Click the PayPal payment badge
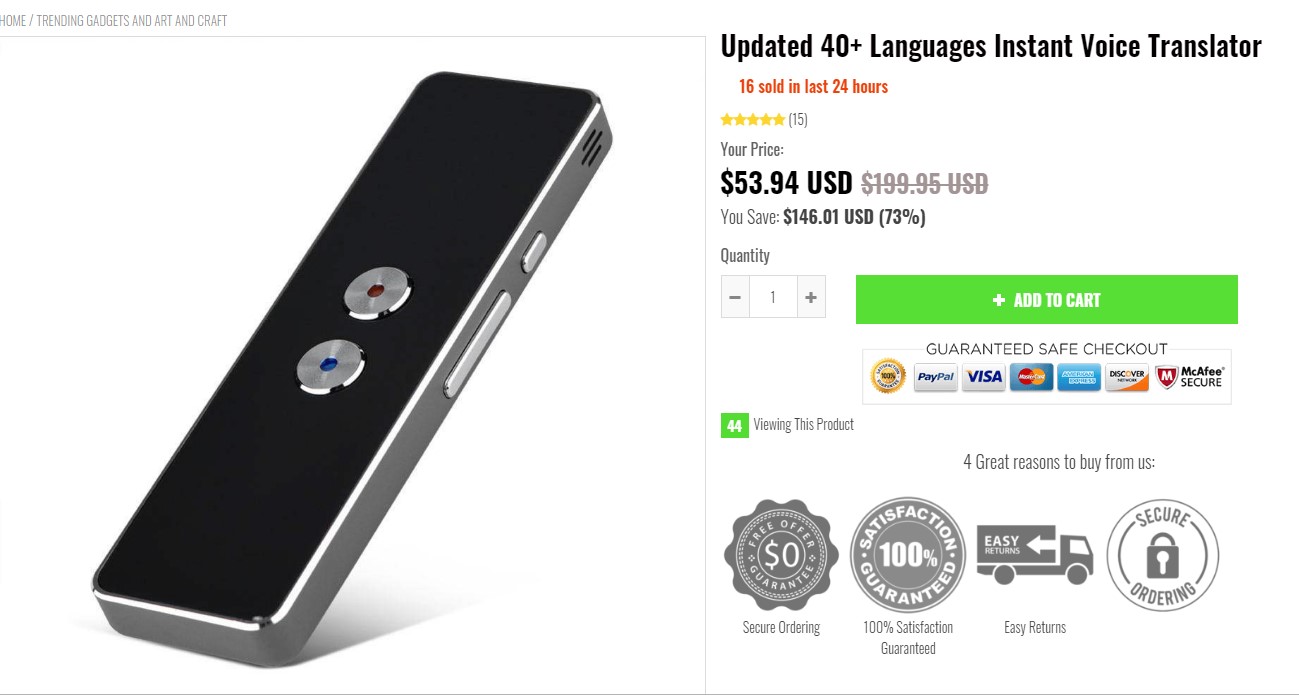This screenshot has height=699, width=1299. click(936, 377)
